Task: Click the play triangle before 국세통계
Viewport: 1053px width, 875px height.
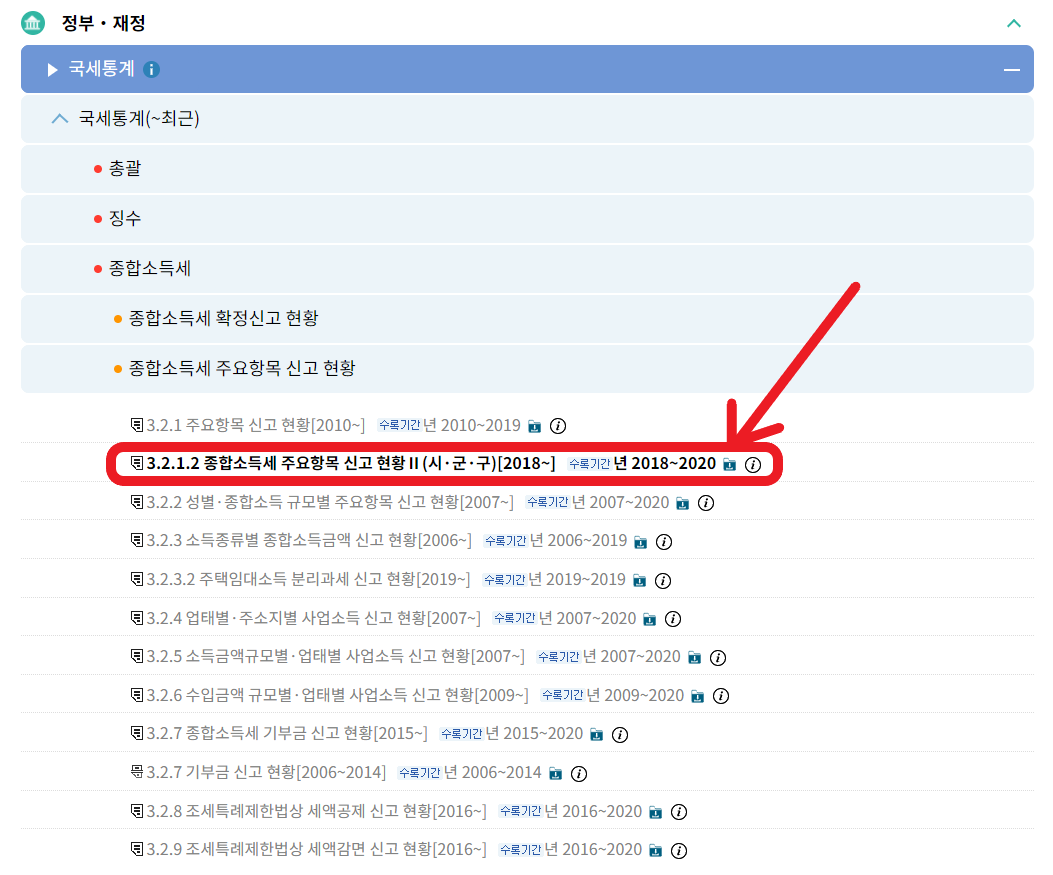Action: tap(52, 70)
